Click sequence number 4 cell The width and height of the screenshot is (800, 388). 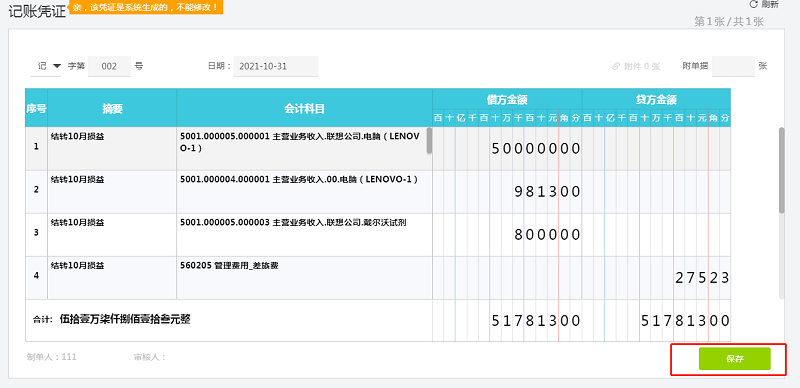[36, 276]
